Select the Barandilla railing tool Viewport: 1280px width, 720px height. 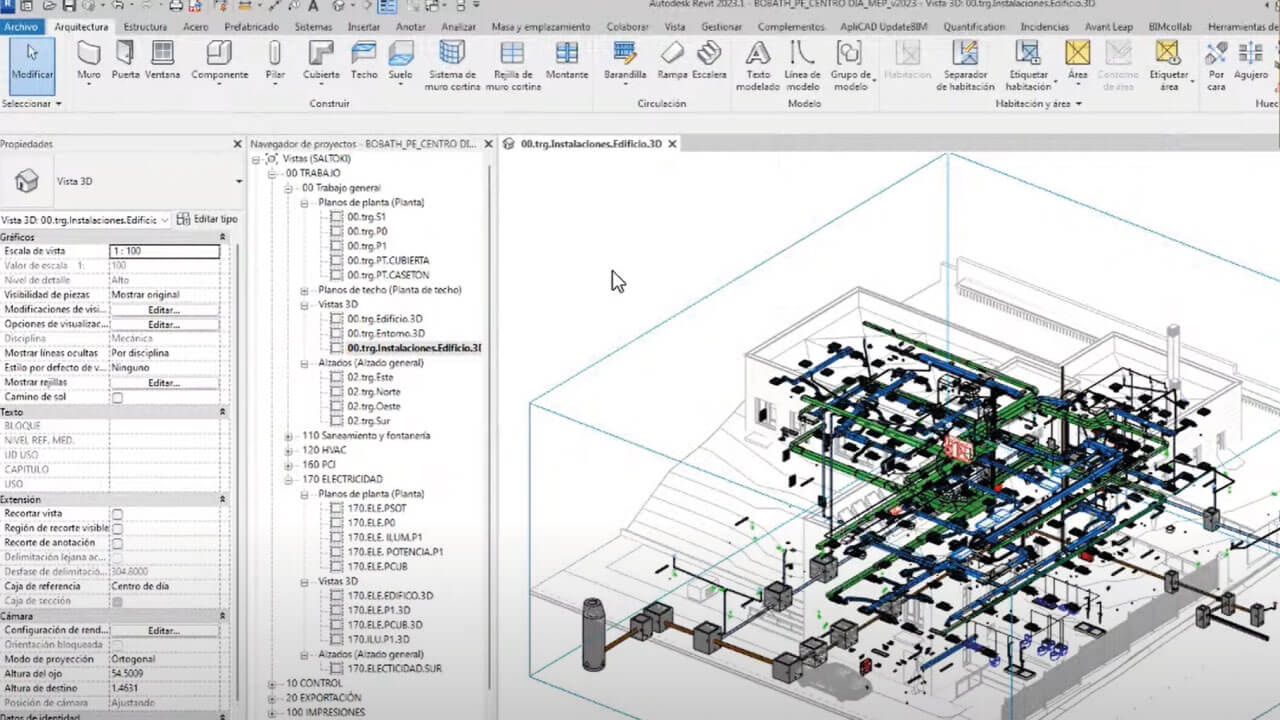coord(625,61)
